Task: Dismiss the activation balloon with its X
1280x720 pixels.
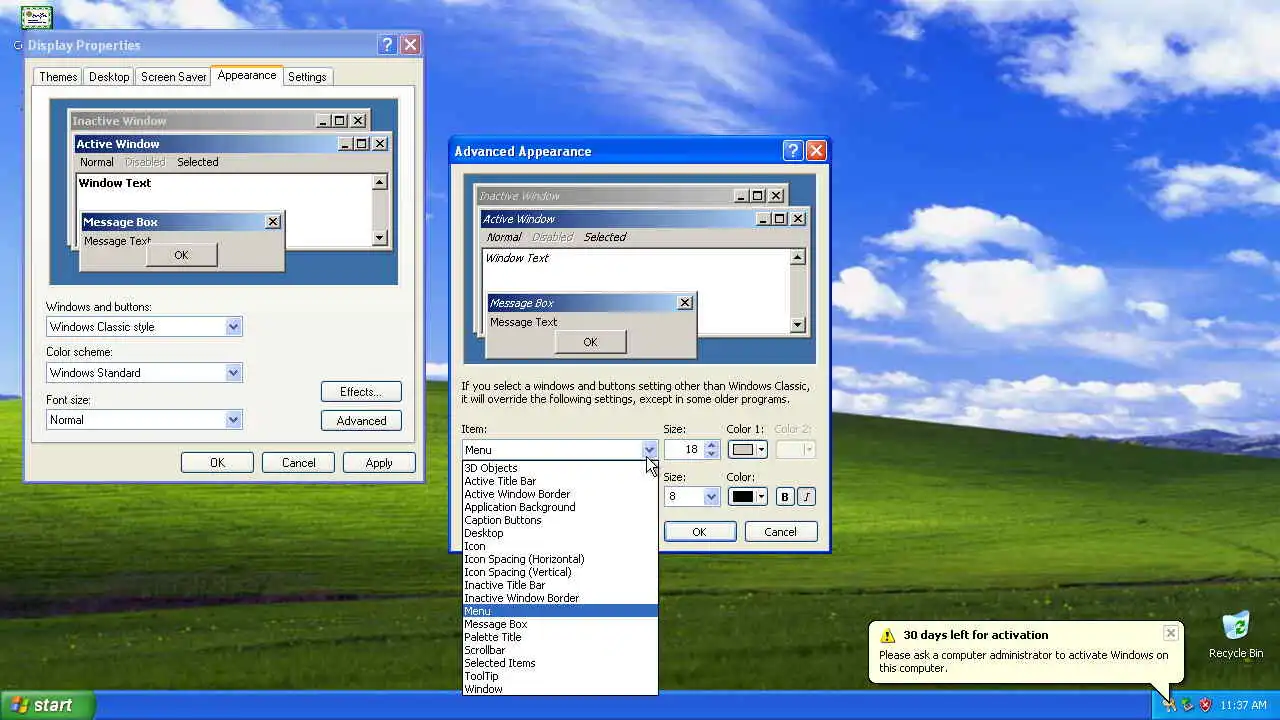Action: [x=1170, y=633]
